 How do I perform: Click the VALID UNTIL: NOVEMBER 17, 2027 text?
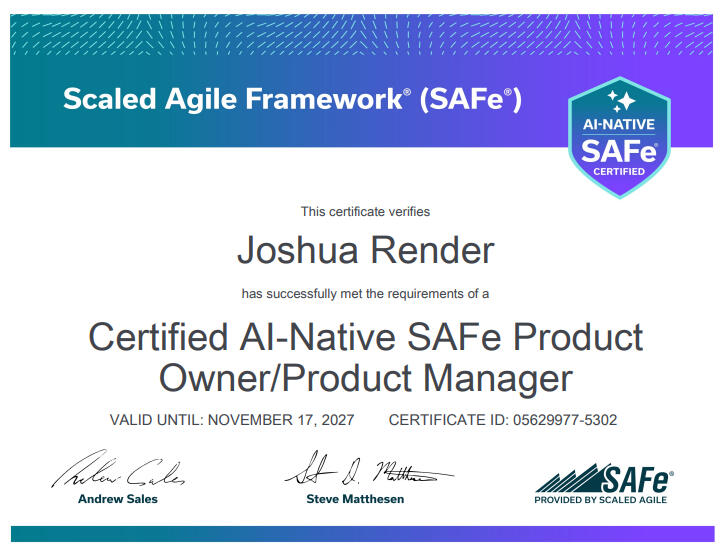point(232,420)
